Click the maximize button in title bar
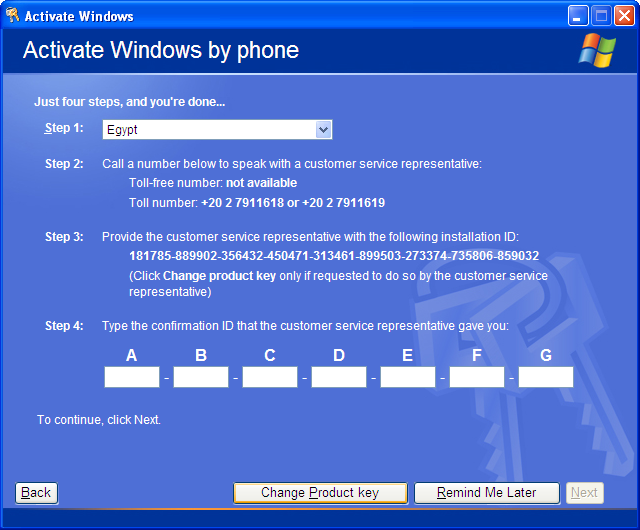640x530 pixels. pyautogui.click(x=601, y=16)
